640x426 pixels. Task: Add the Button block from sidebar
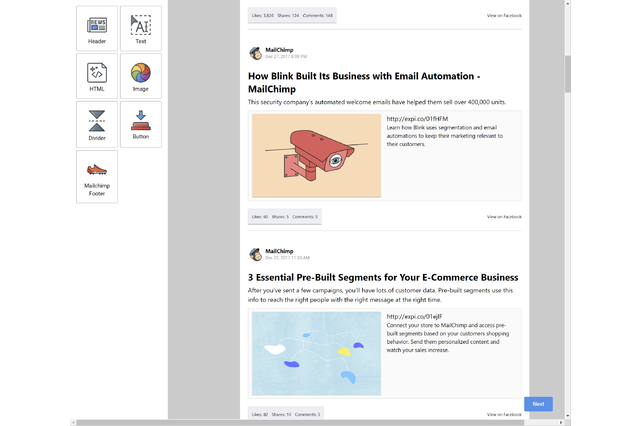141,125
